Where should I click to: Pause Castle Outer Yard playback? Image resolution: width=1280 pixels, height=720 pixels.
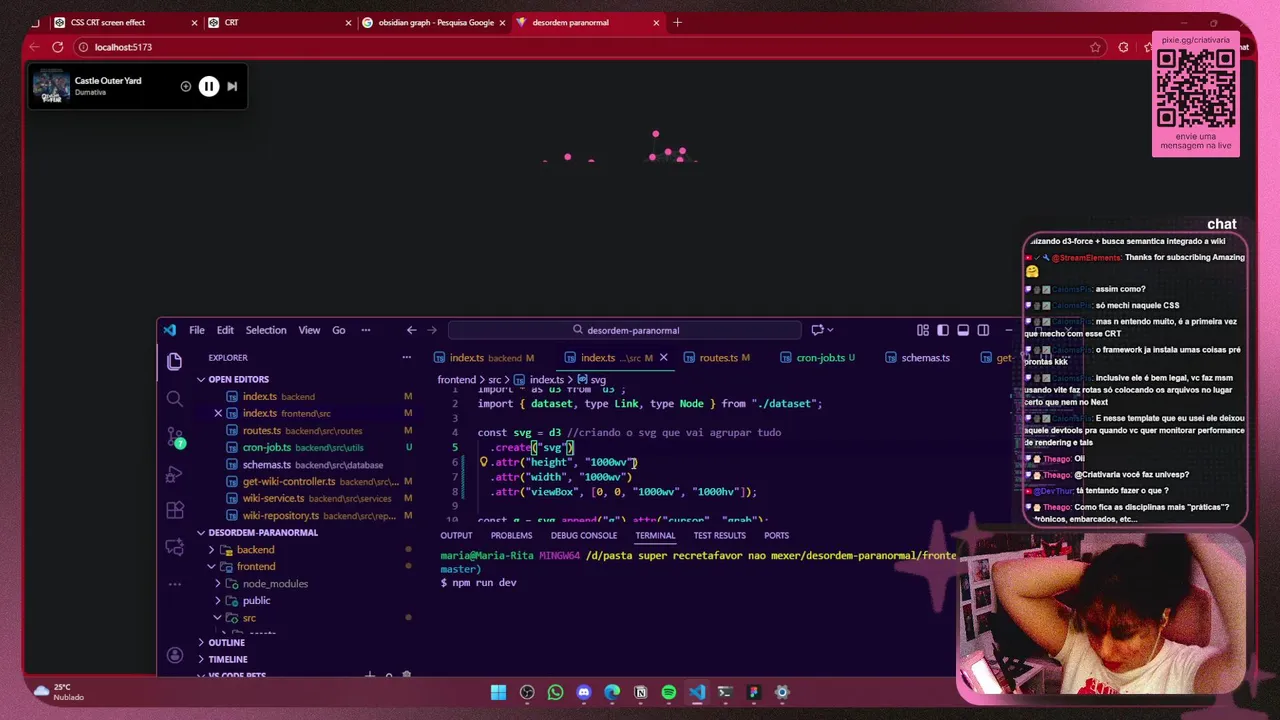tap(208, 86)
